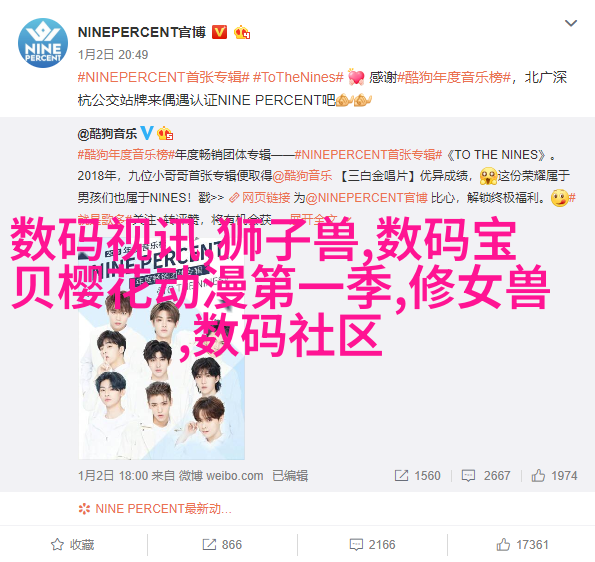Visit the @酷狗音乐 account in the repost
Image resolution: width=595 pixels, height=562 pixels.
pos(107,134)
